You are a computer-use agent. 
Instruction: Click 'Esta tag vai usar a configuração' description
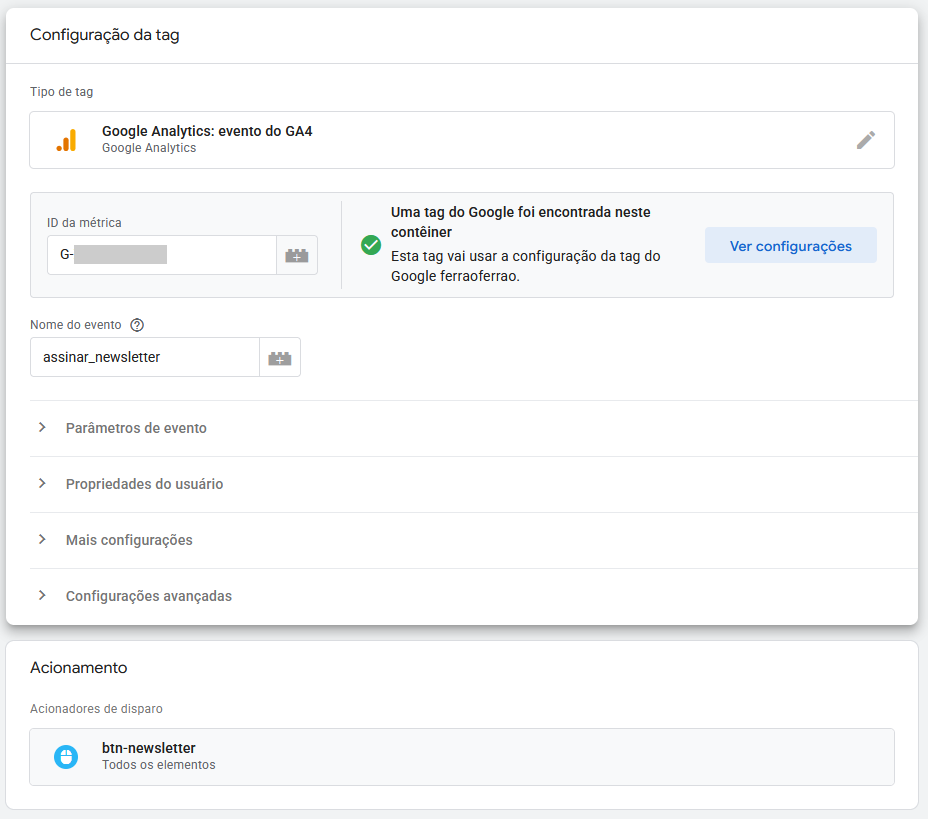coord(526,266)
